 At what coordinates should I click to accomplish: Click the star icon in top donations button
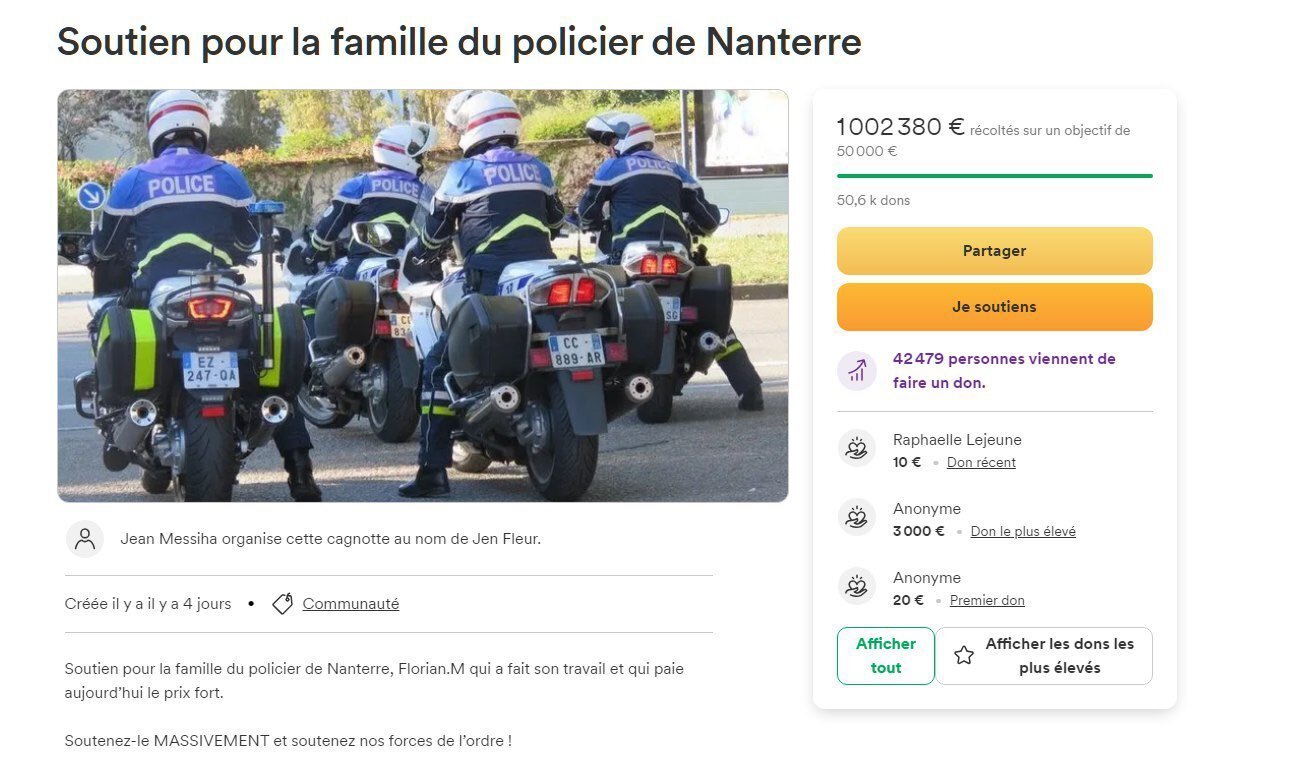pyautogui.click(x=964, y=656)
